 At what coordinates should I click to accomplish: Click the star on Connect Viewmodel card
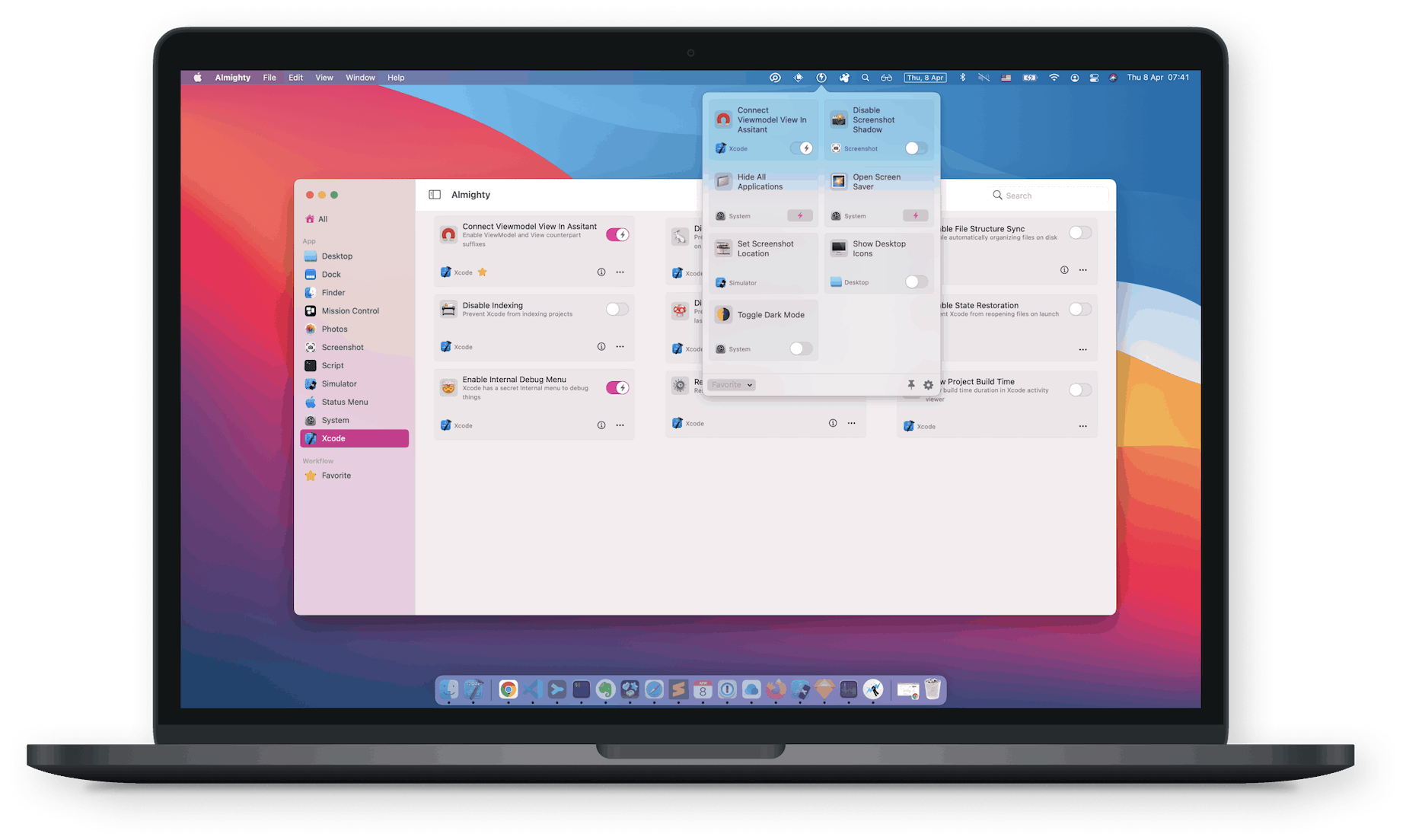click(x=483, y=272)
